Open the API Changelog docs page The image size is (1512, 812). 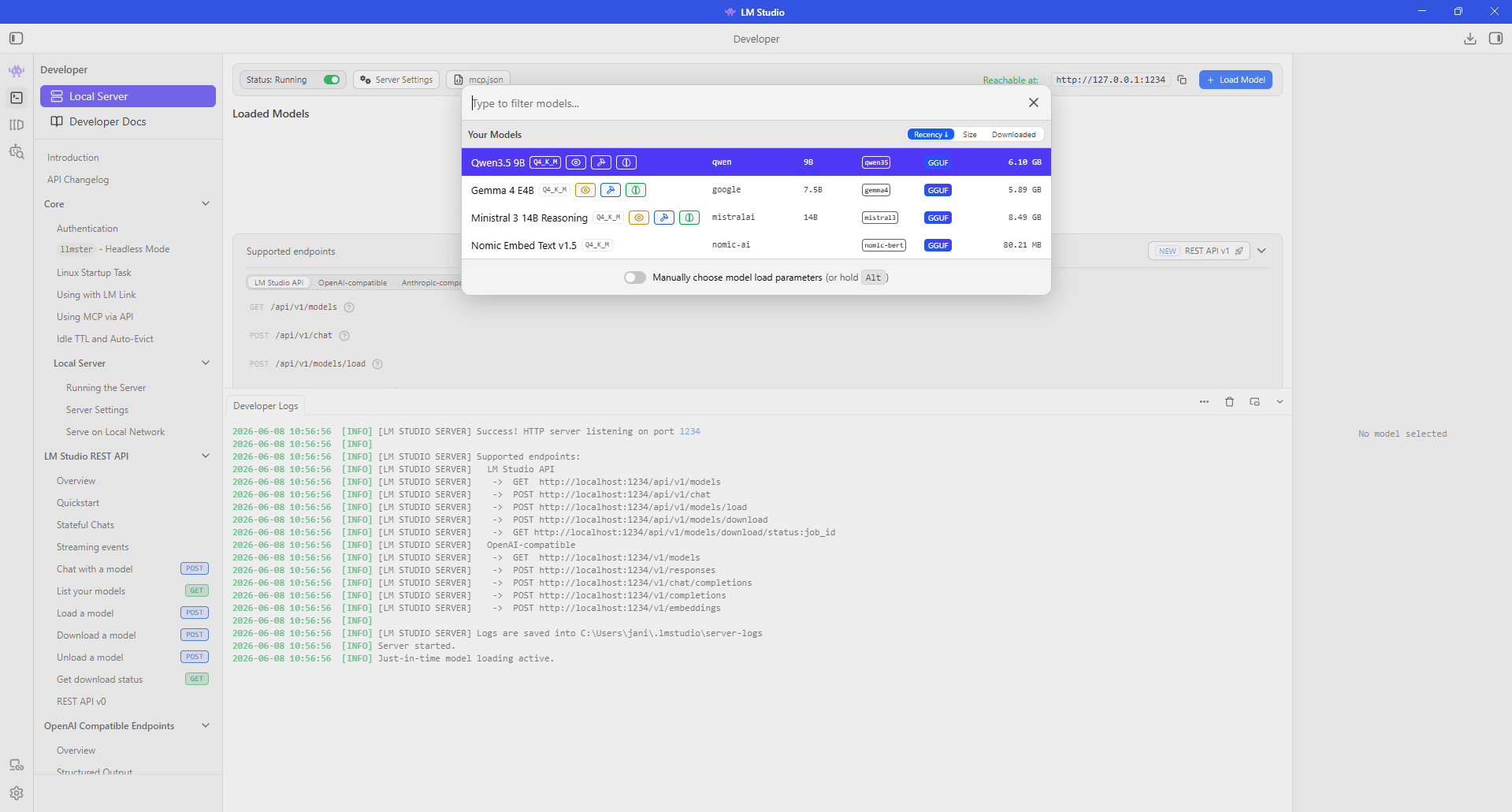[78, 180]
